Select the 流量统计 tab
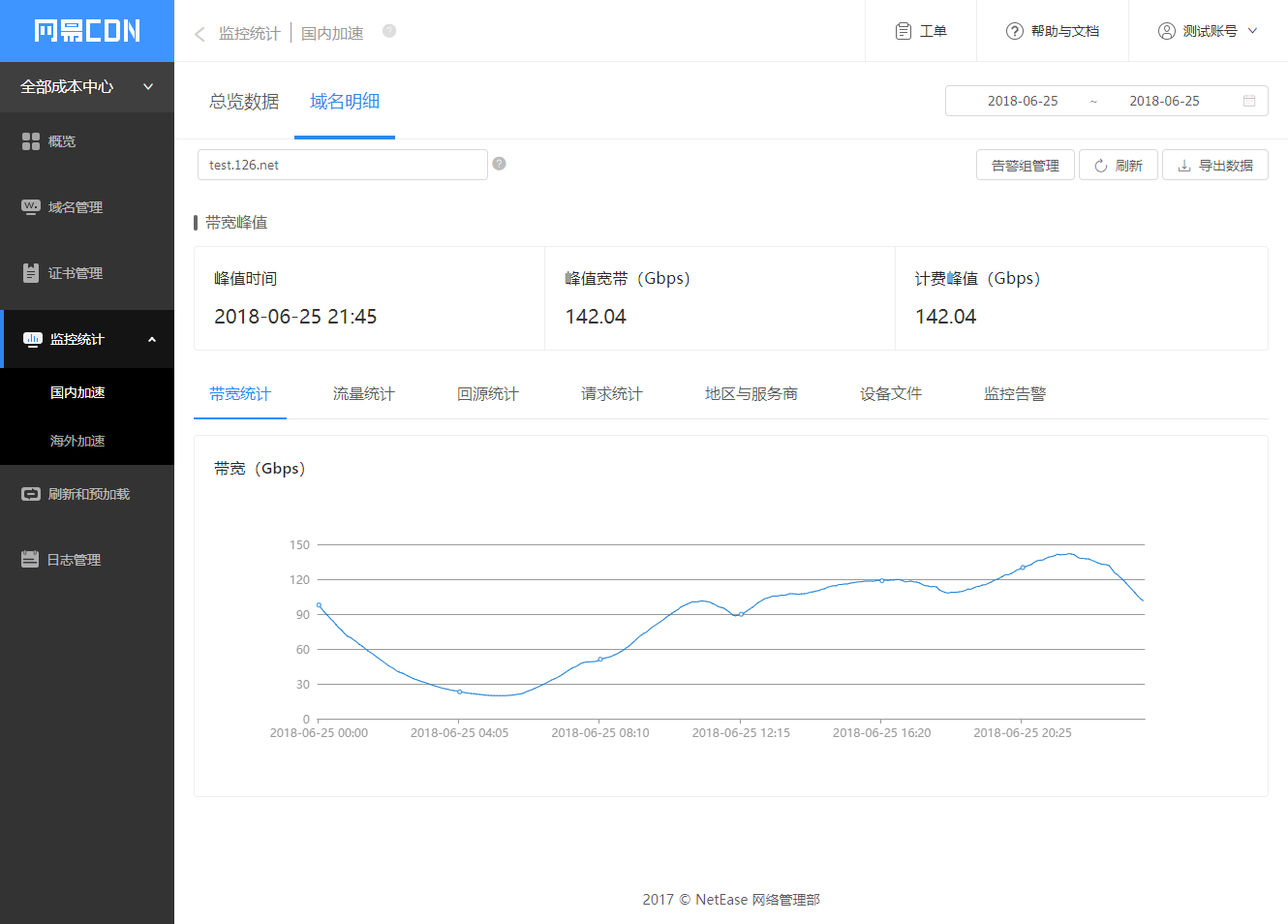Screen dimensions: 1288x924 pyautogui.click(x=364, y=394)
